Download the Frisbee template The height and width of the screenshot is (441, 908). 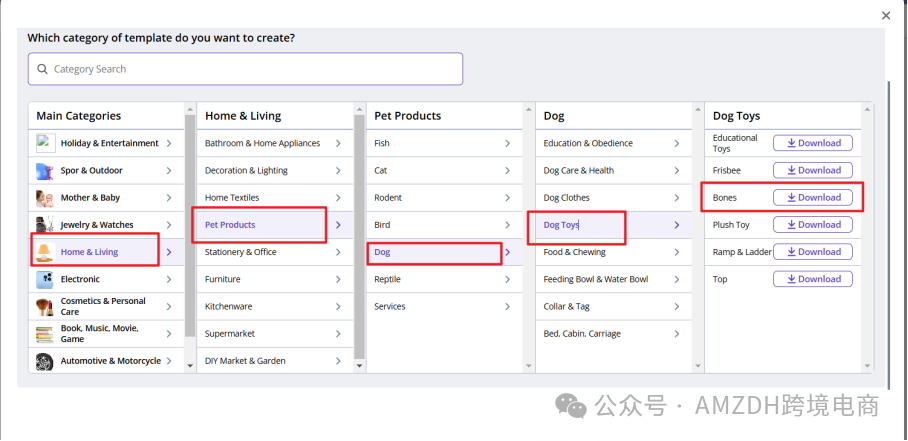813,170
